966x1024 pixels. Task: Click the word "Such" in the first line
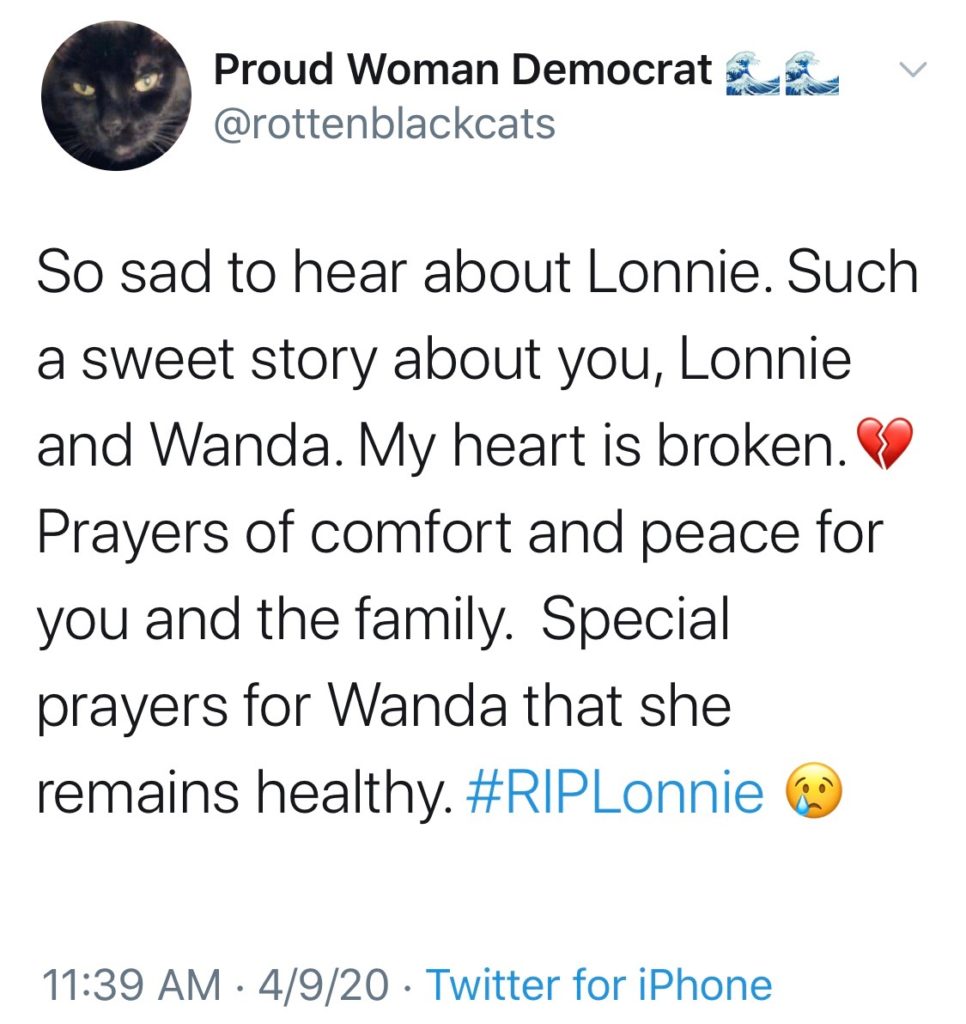tap(852, 272)
